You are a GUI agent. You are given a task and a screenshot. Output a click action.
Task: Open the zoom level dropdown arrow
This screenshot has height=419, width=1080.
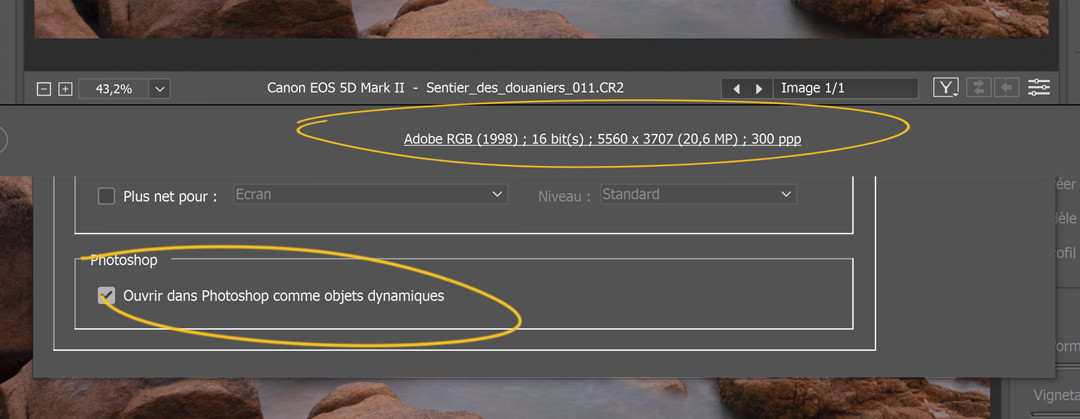[x=160, y=89]
